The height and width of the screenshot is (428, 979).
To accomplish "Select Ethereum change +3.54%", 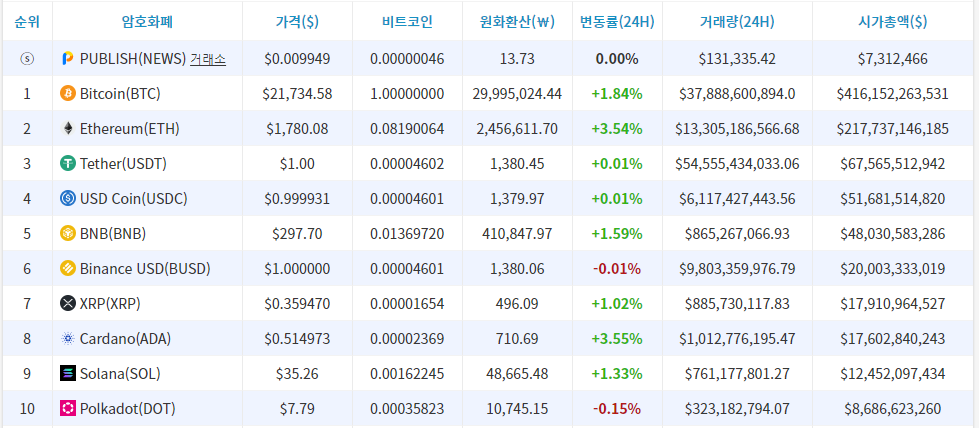I will pos(617,129).
